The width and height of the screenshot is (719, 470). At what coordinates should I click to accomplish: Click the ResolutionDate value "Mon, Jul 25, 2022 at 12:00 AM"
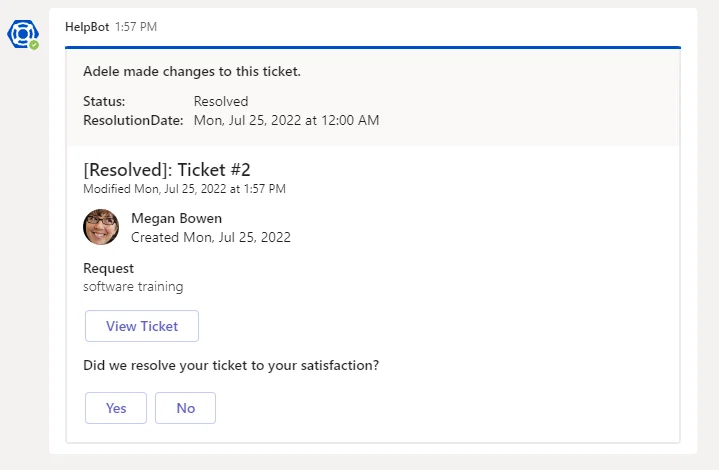(287, 121)
